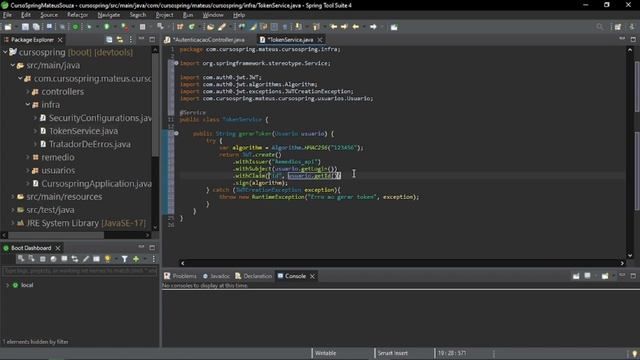Click the Back navigation arrow in toolbar
Screen dimensions: 640x360
pyautogui.click(x=356, y=27)
